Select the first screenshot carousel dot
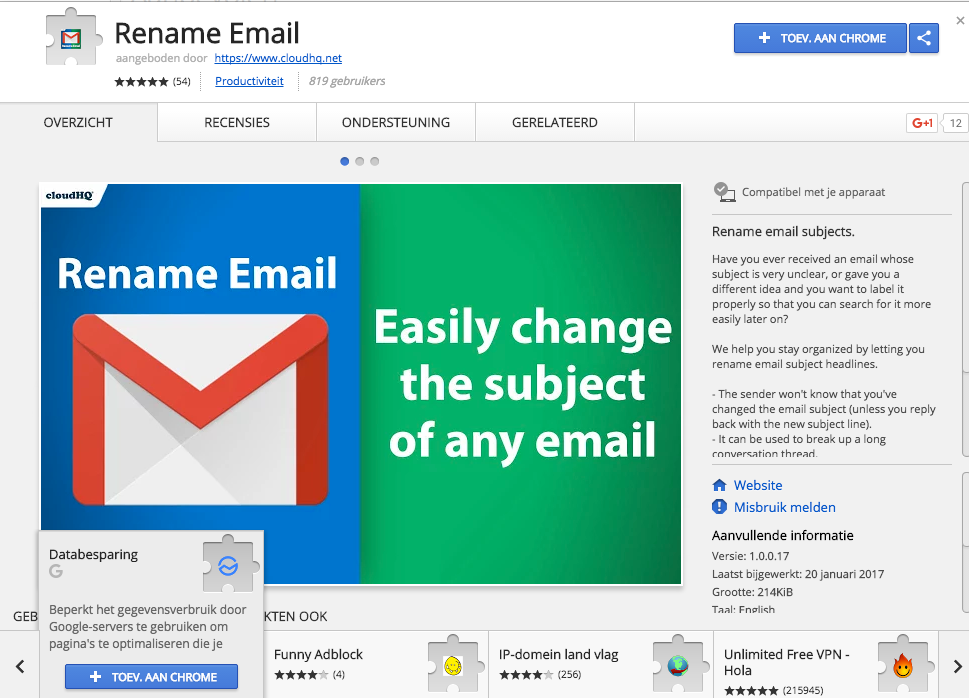Viewport: 969px width, 698px height. point(345,161)
